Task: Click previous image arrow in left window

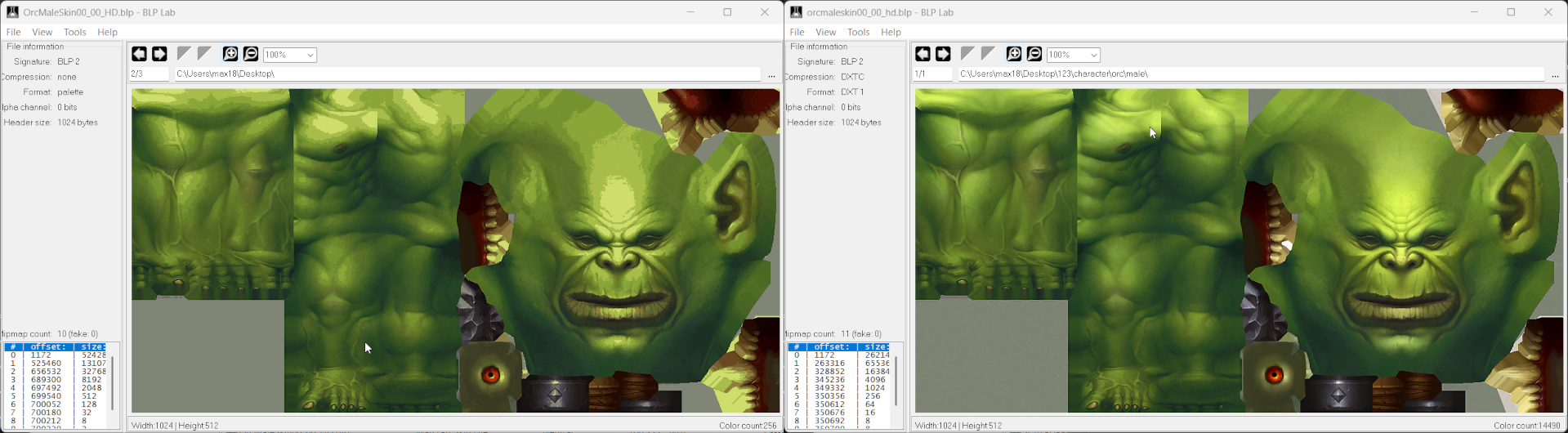Action: coord(139,54)
